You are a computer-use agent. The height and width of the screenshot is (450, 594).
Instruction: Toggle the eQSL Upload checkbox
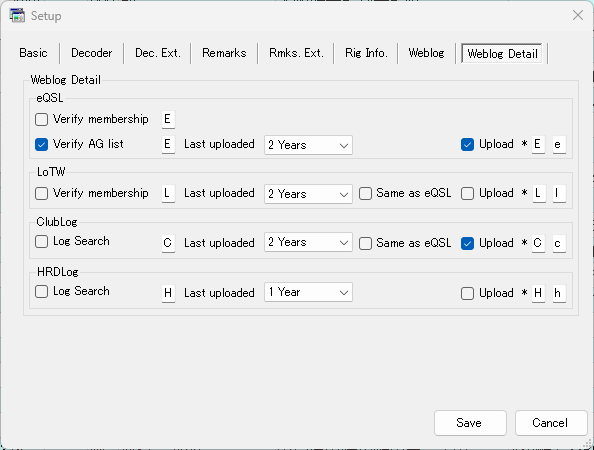pos(467,144)
